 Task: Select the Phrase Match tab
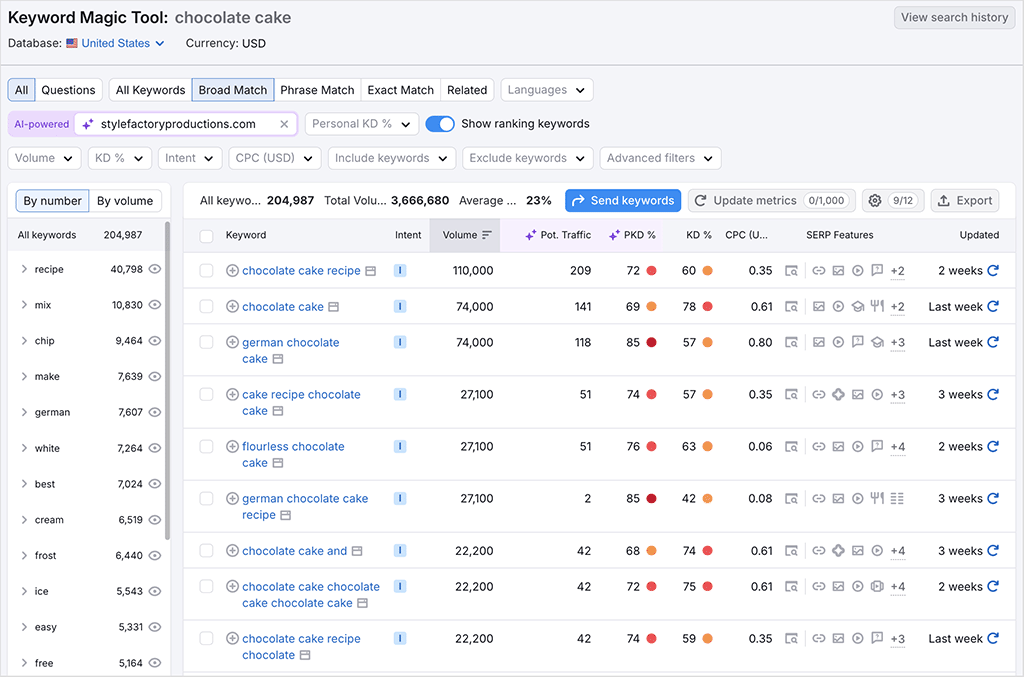(x=317, y=90)
